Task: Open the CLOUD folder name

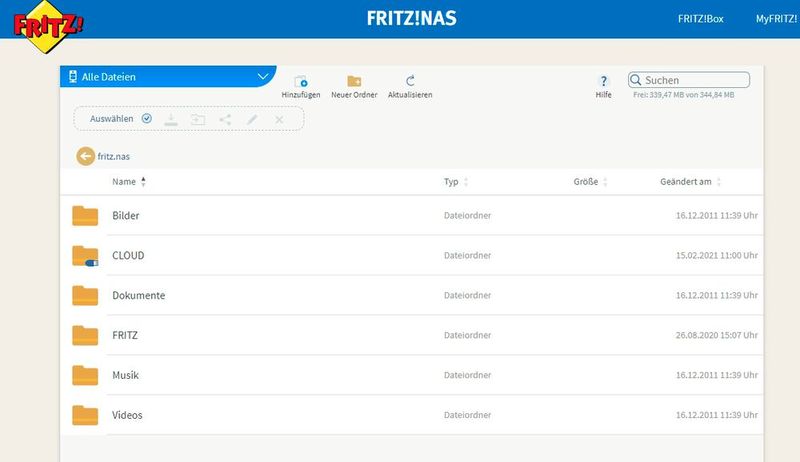Action: click(x=128, y=255)
